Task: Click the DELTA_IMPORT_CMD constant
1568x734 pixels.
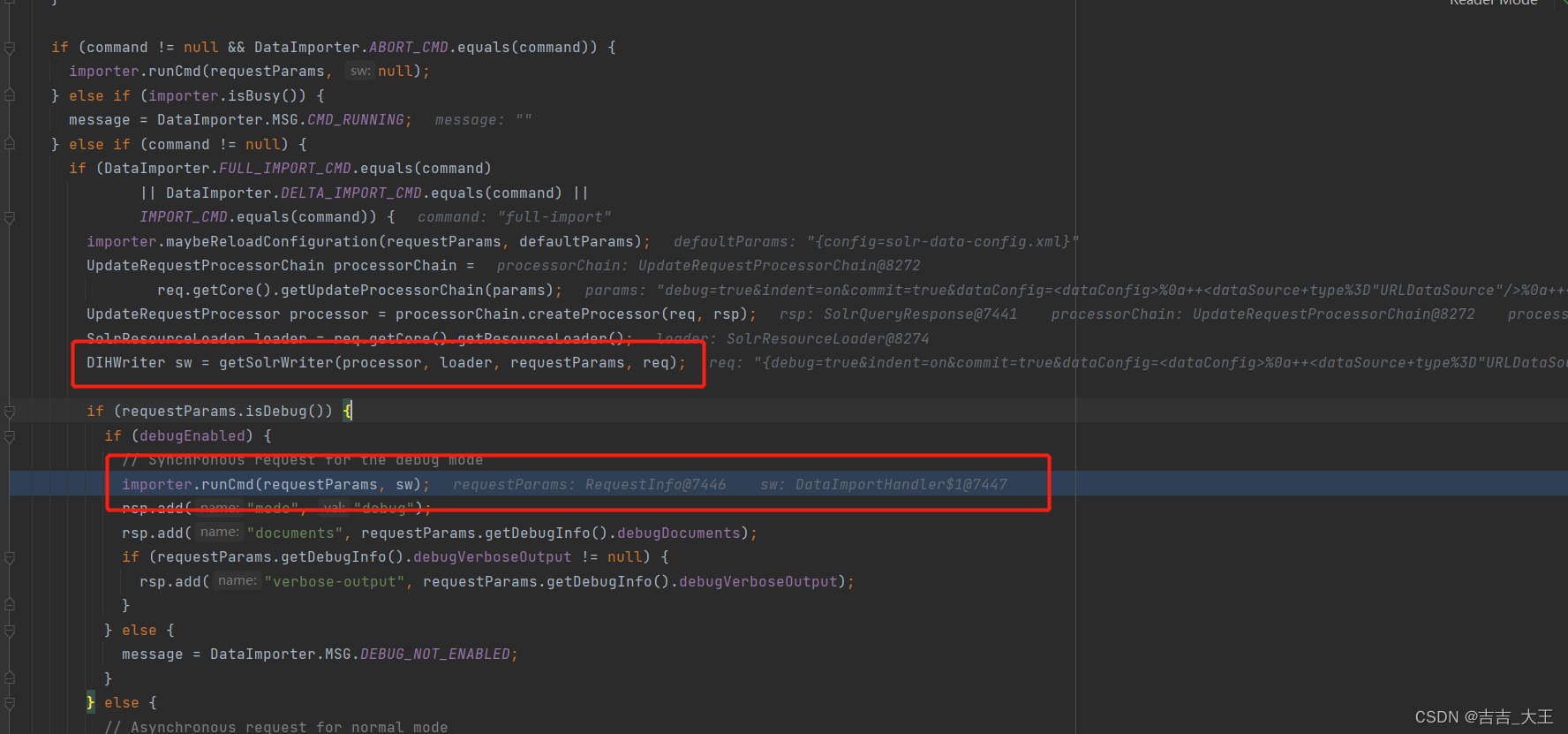Action: pyautogui.click(x=351, y=193)
